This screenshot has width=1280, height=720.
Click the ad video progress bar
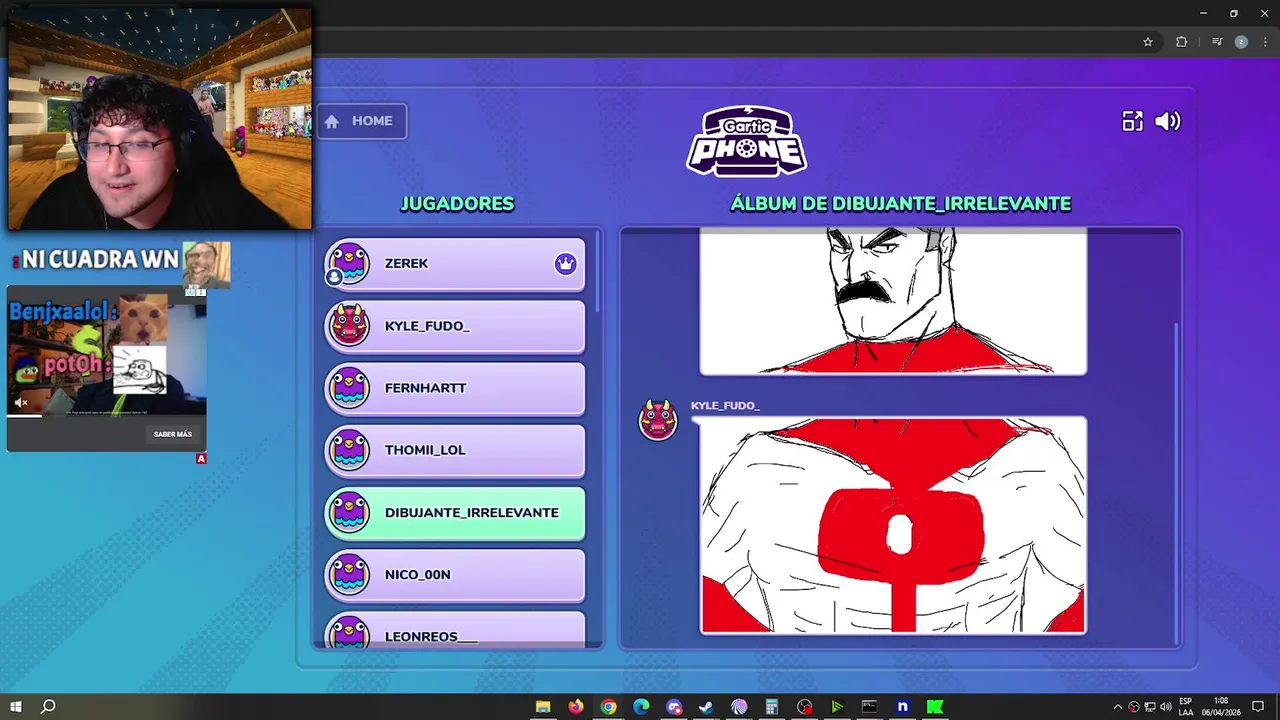click(x=106, y=416)
